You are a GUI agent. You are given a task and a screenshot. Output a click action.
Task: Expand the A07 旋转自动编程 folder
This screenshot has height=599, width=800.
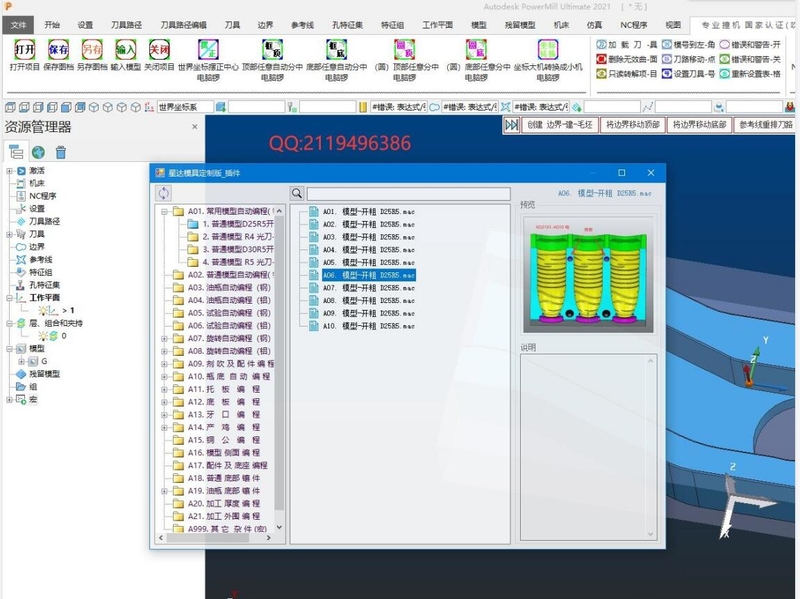[164, 338]
